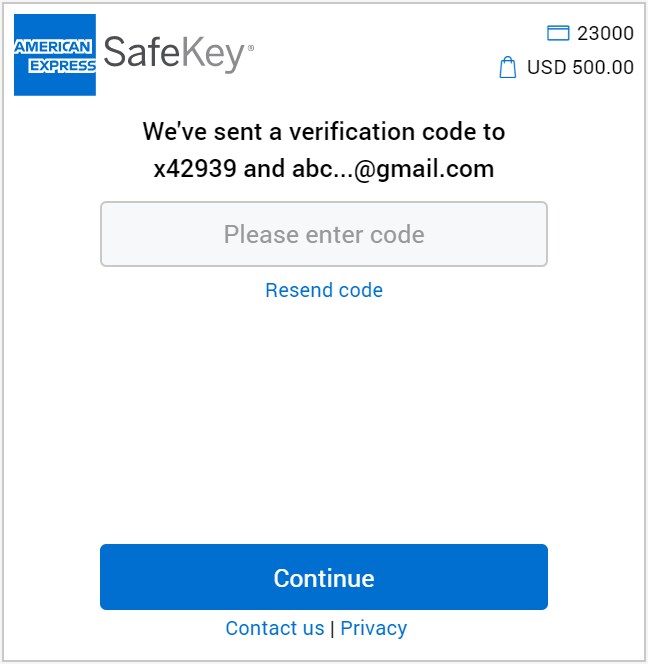
Task: Open the Privacy link
Action: tap(374, 628)
